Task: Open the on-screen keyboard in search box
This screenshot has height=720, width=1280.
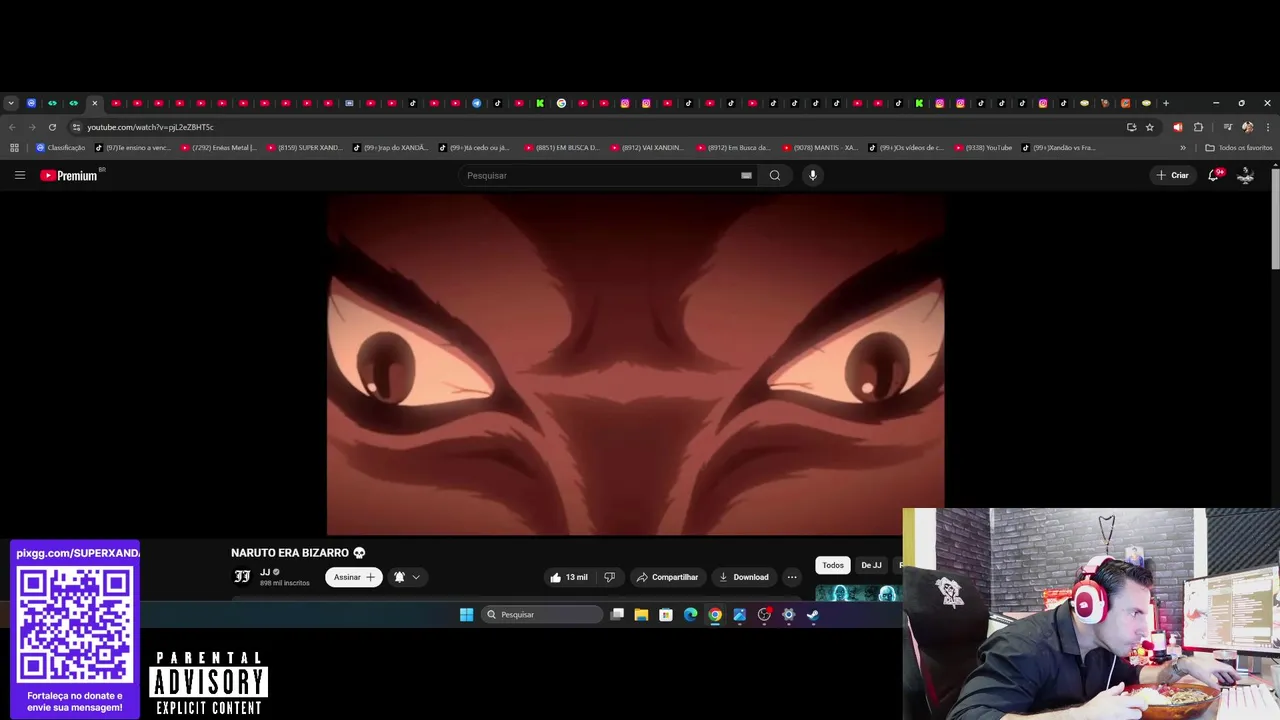Action: pyautogui.click(x=746, y=175)
